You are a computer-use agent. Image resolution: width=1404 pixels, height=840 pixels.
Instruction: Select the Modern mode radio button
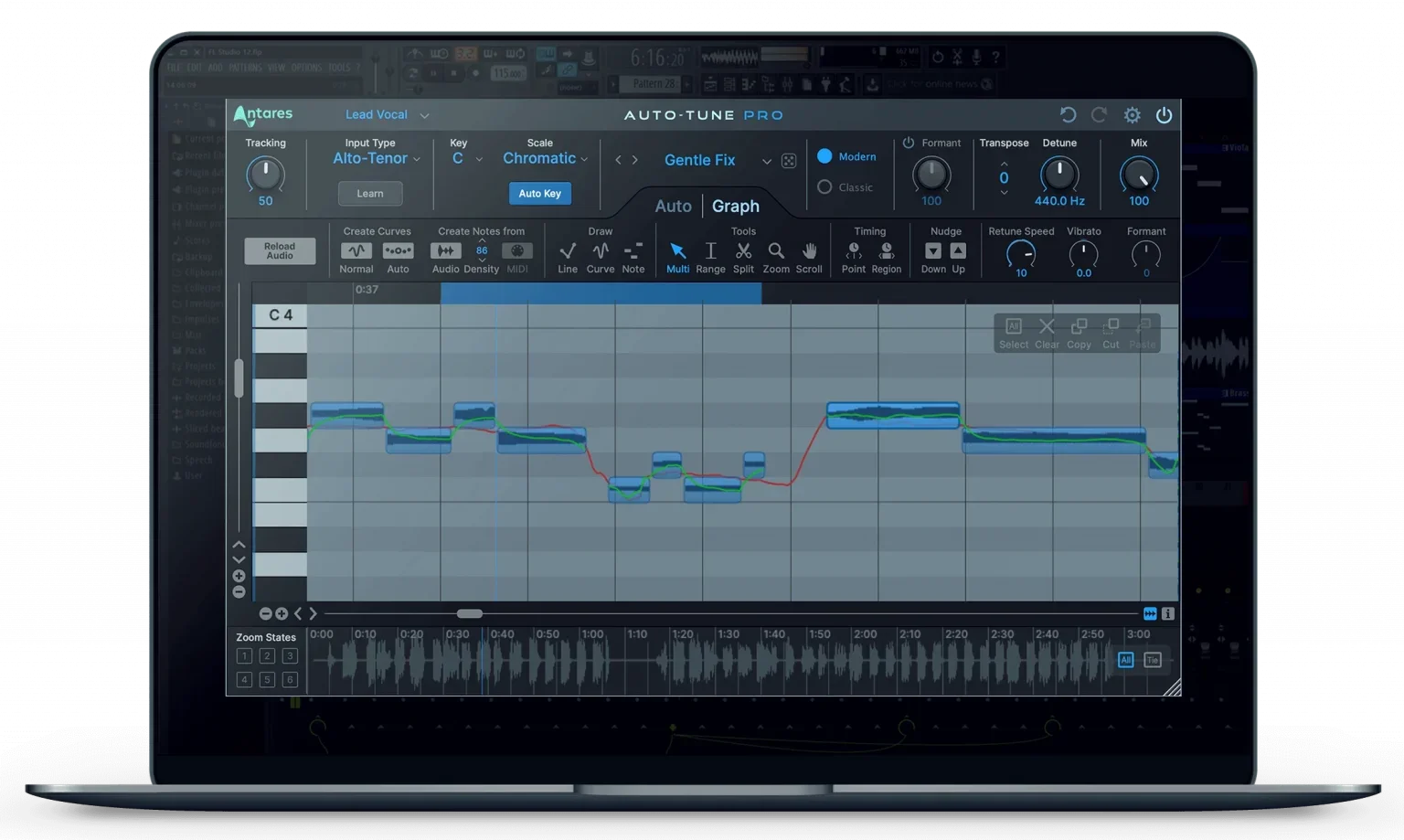tap(824, 156)
